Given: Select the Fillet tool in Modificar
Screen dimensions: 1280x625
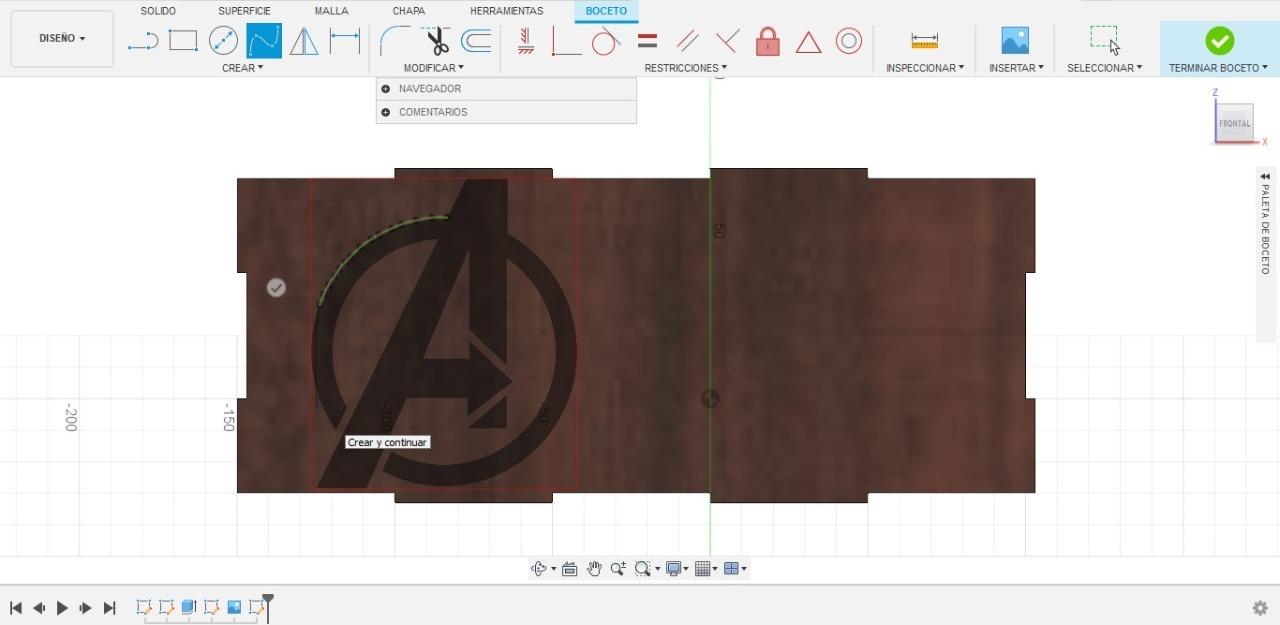Looking at the screenshot, I should pyautogui.click(x=394, y=41).
